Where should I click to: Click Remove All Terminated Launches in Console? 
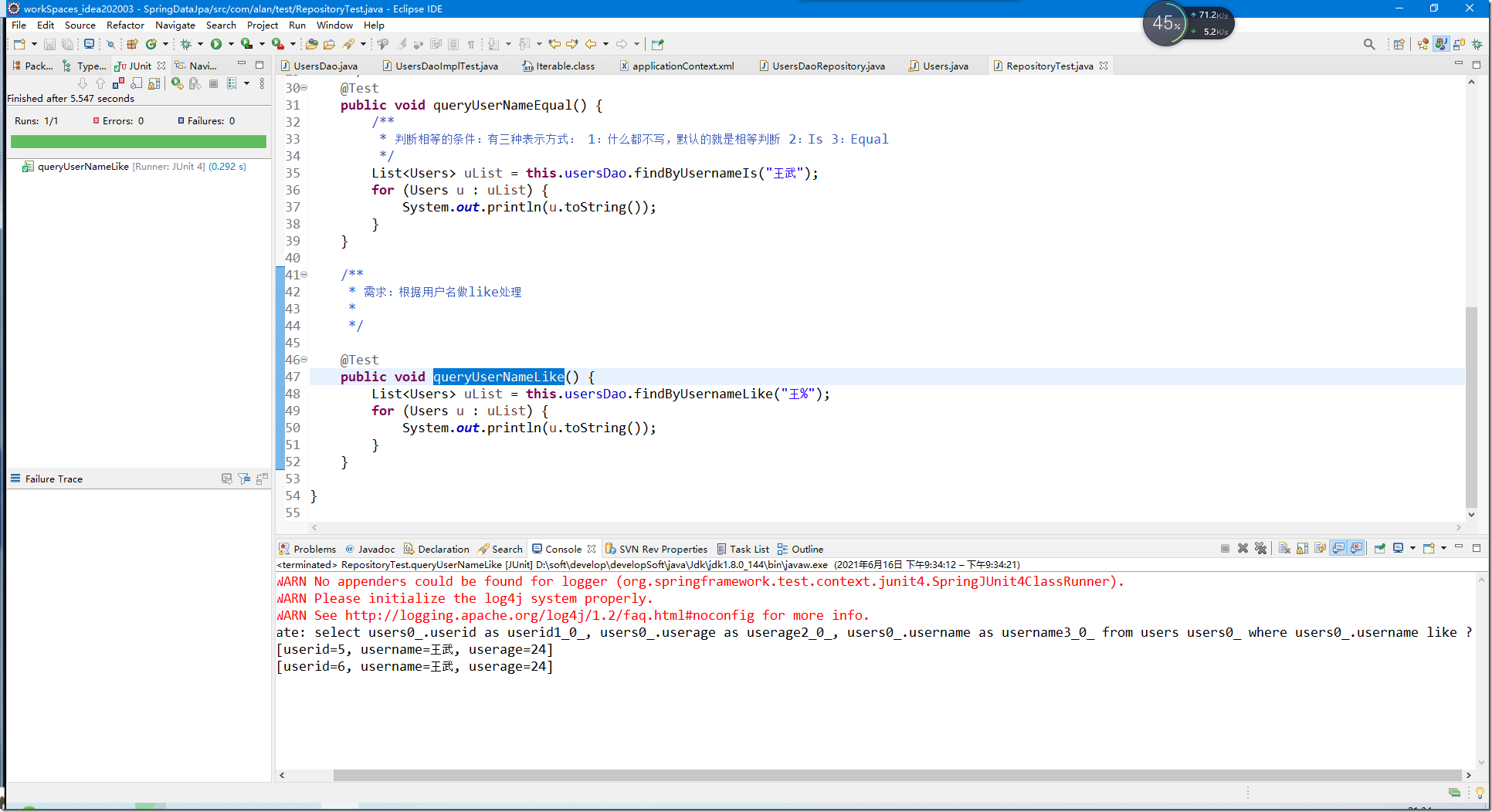(1260, 548)
